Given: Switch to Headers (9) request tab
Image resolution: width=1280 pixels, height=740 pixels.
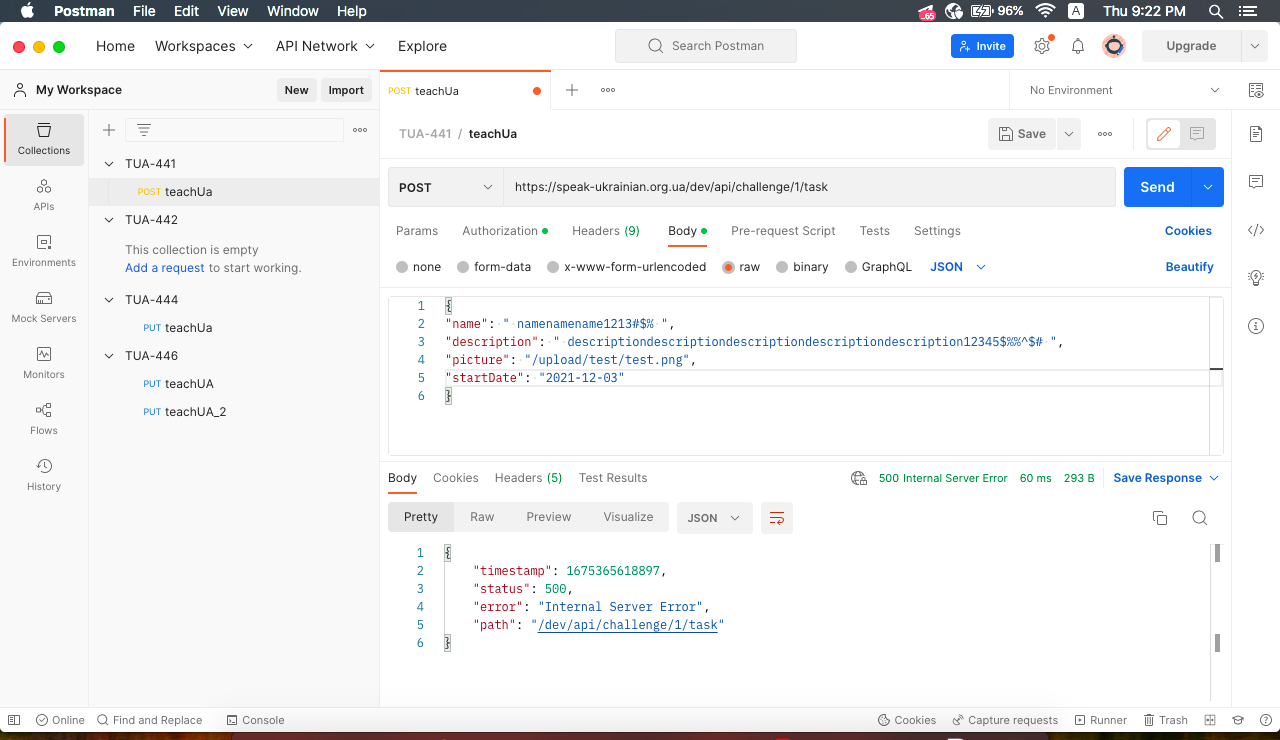Looking at the screenshot, I should tap(606, 230).
